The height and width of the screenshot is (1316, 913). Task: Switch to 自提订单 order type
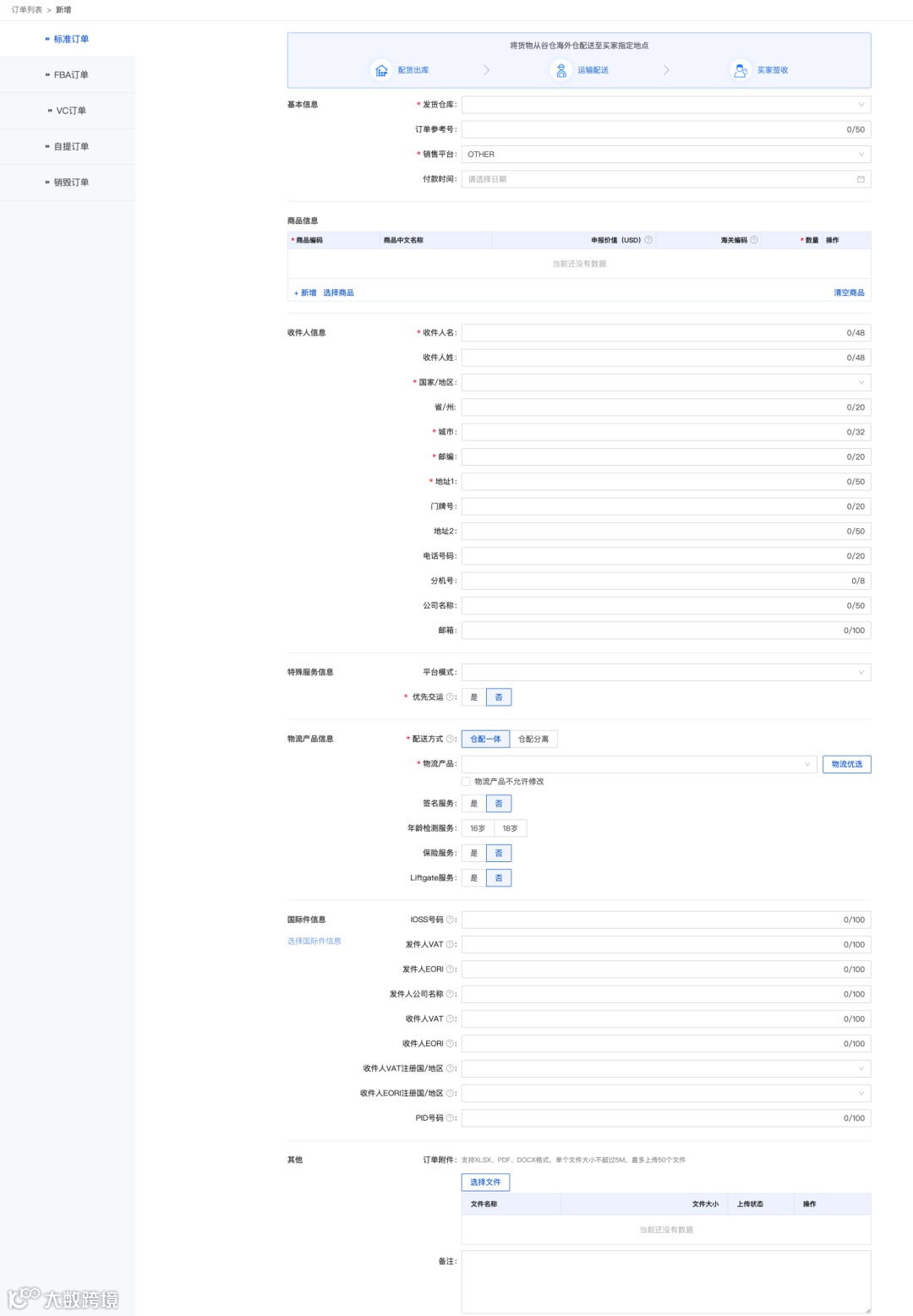coord(68,146)
